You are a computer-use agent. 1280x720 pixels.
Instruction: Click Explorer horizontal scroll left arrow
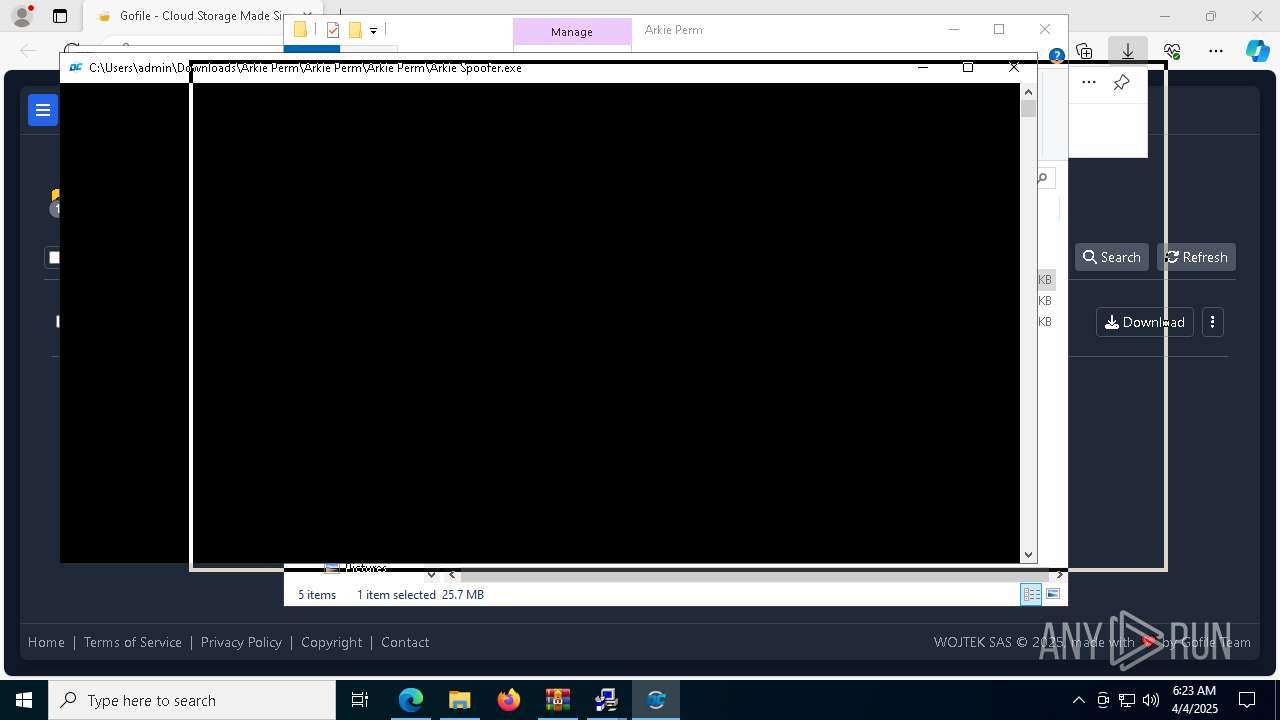[452, 575]
